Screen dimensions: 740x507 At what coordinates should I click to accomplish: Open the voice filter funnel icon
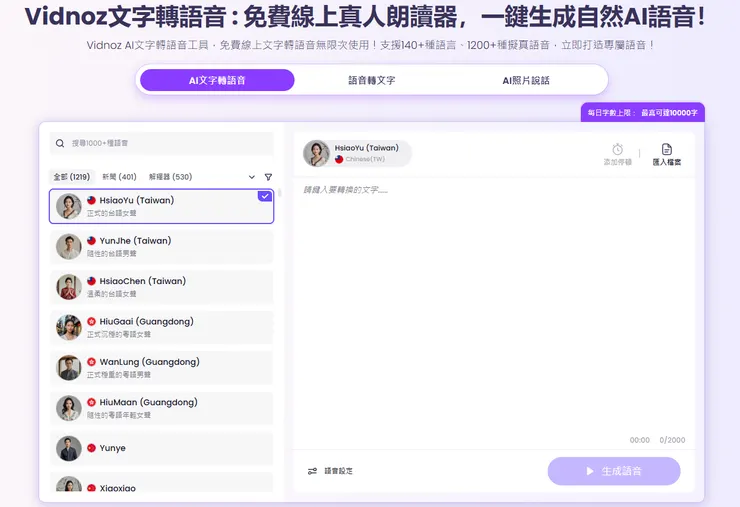pos(268,177)
